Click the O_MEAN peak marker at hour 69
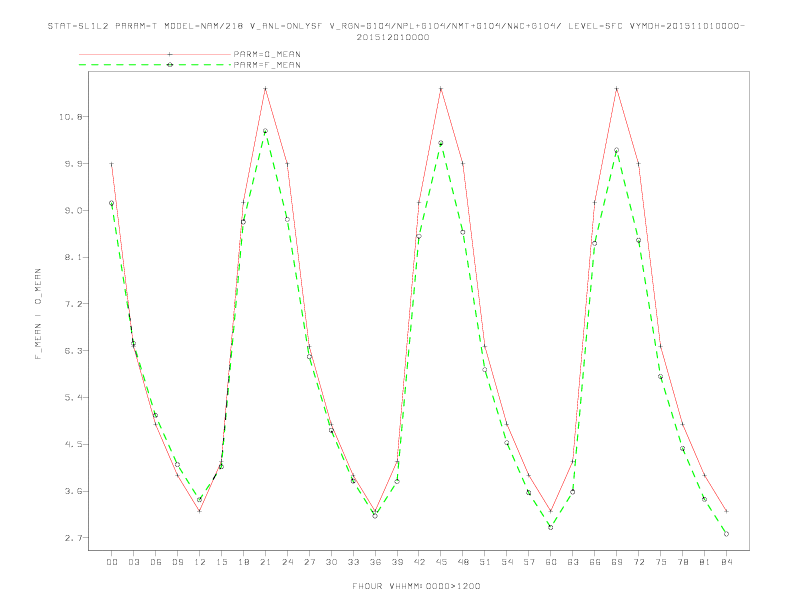 [617, 89]
